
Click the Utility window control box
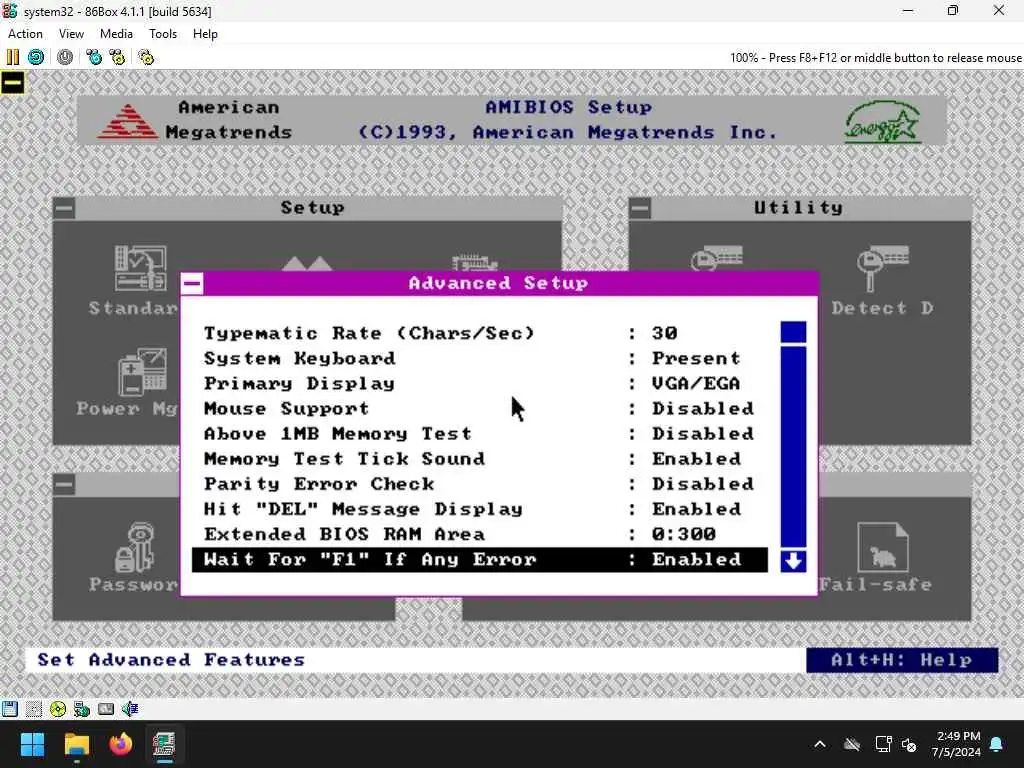[x=640, y=208]
